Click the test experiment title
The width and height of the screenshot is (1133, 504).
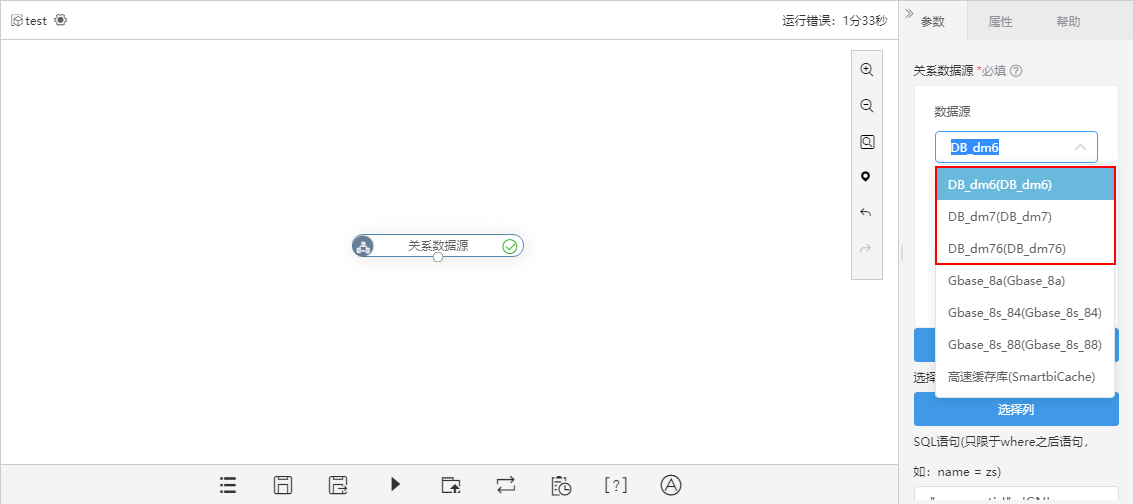[x=36, y=21]
